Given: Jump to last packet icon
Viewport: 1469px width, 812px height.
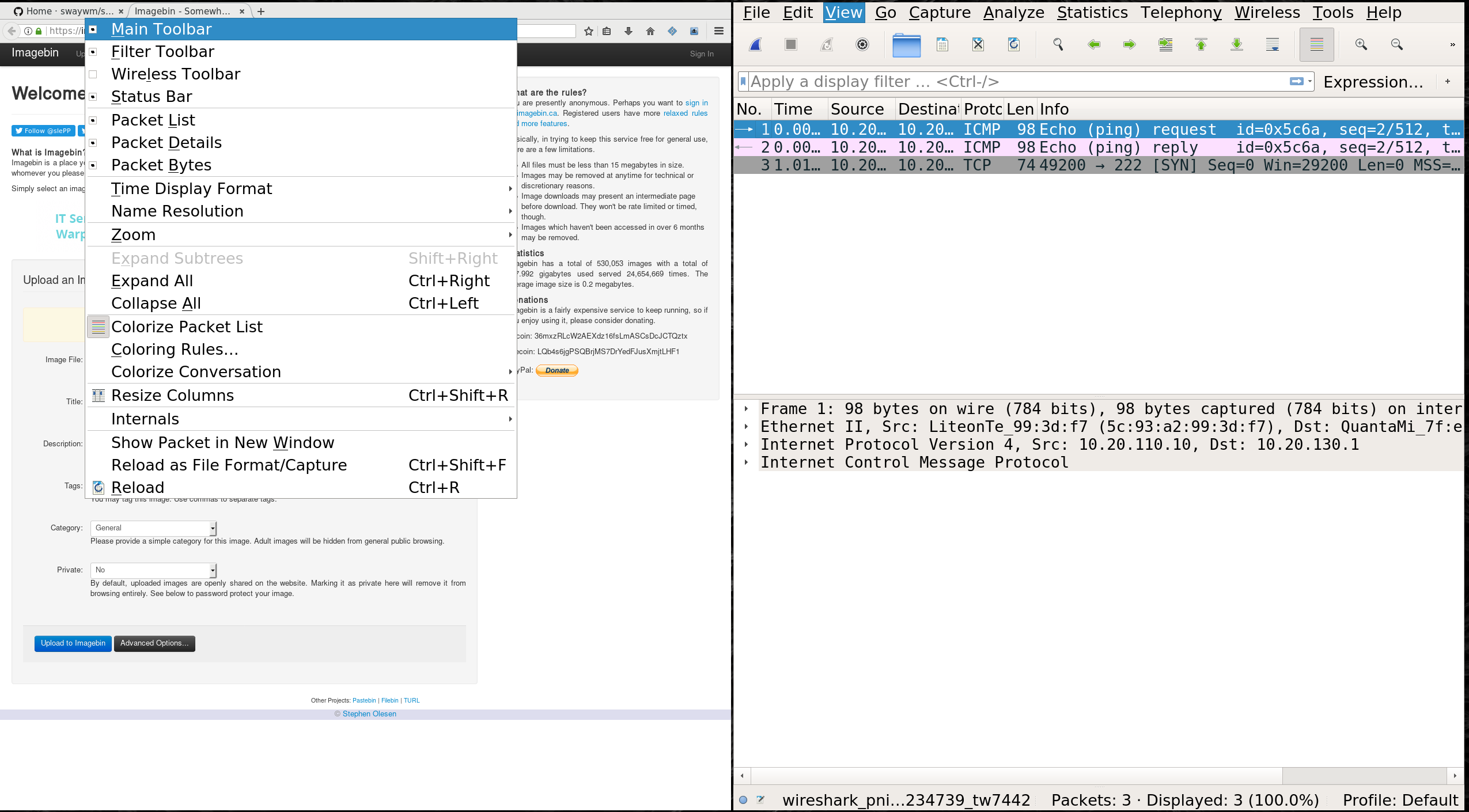Looking at the screenshot, I should point(1237,44).
